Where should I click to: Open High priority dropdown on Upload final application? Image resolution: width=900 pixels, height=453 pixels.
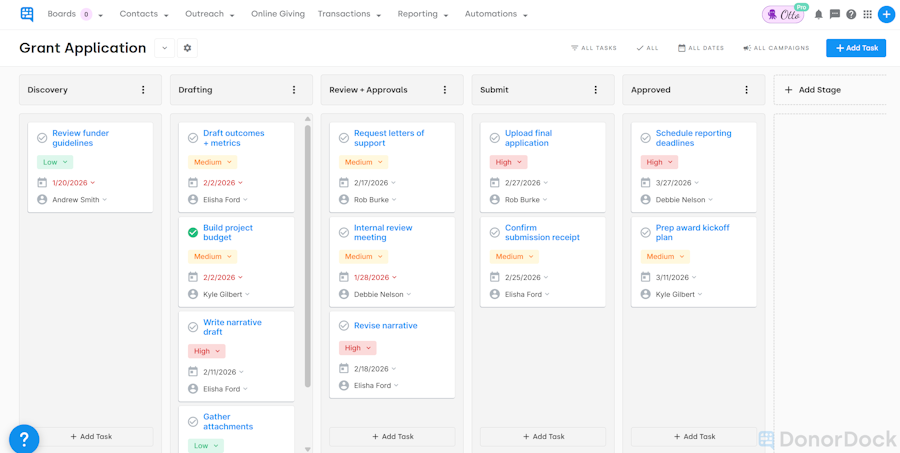(x=509, y=162)
